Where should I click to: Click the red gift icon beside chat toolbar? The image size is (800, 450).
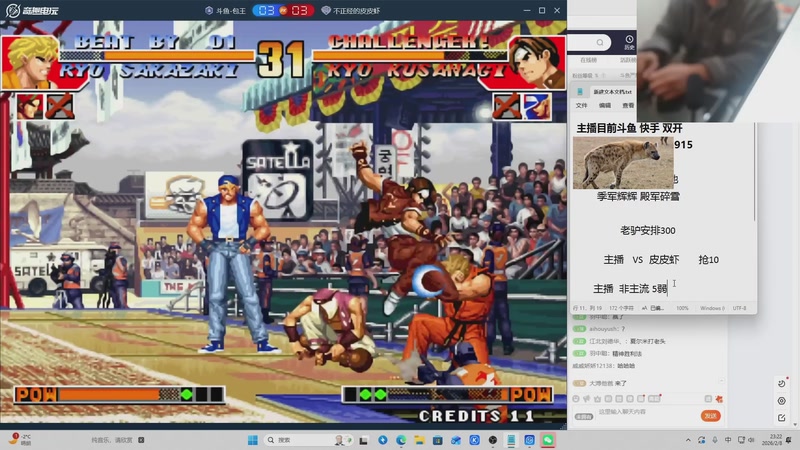coord(719,399)
